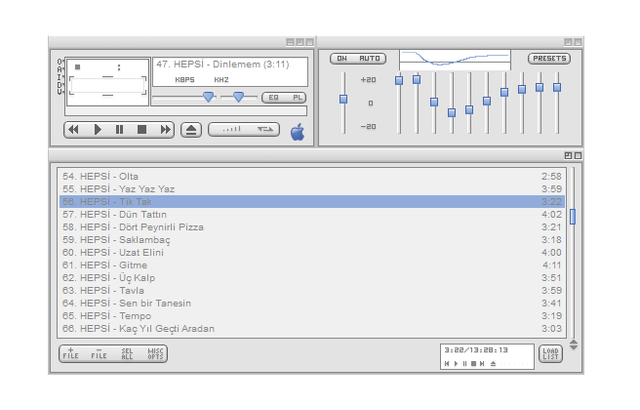Open file info via the I clutterbar letter
This screenshot has width=640, height=410.
[60, 77]
